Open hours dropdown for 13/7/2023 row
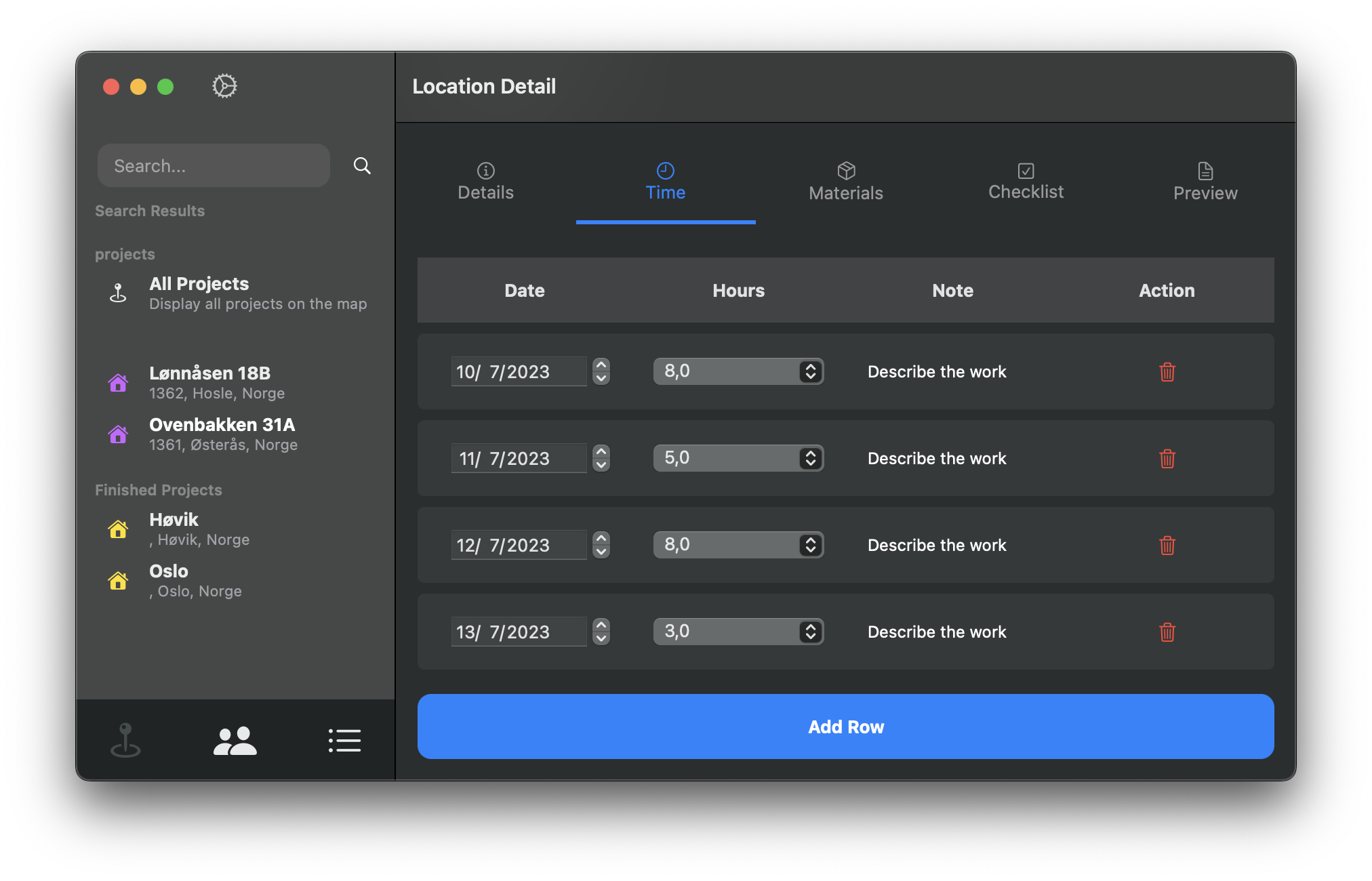This screenshot has width=1372, height=881. click(738, 632)
